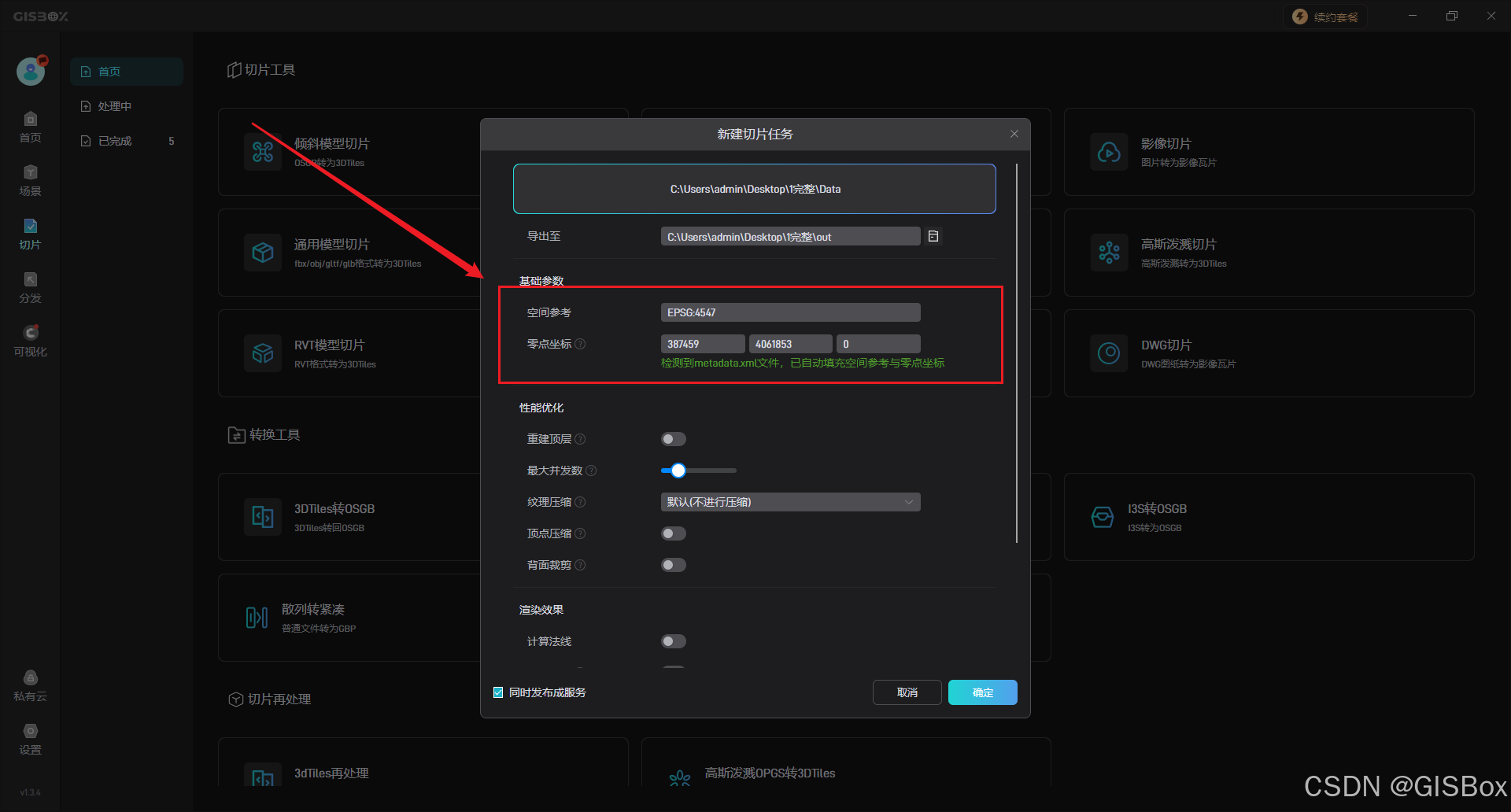Click the 续约套餐 renew button

[x=1325, y=17]
